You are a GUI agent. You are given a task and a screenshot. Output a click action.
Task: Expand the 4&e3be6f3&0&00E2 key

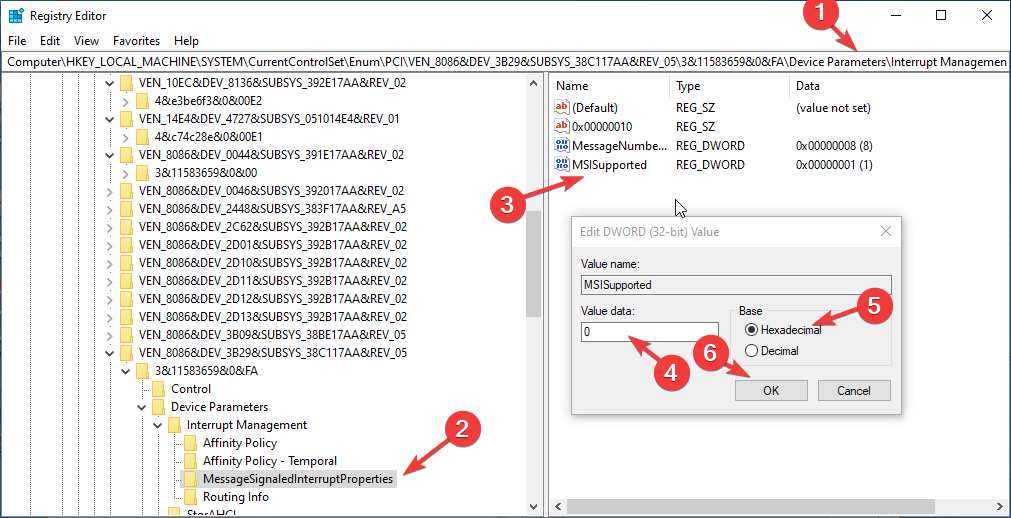(x=125, y=101)
